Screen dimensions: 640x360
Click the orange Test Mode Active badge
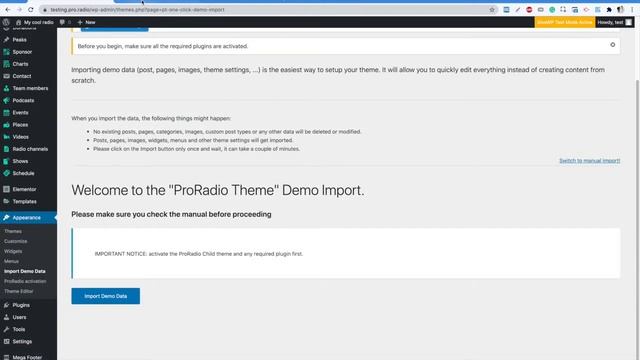click(x=565, y=22)
